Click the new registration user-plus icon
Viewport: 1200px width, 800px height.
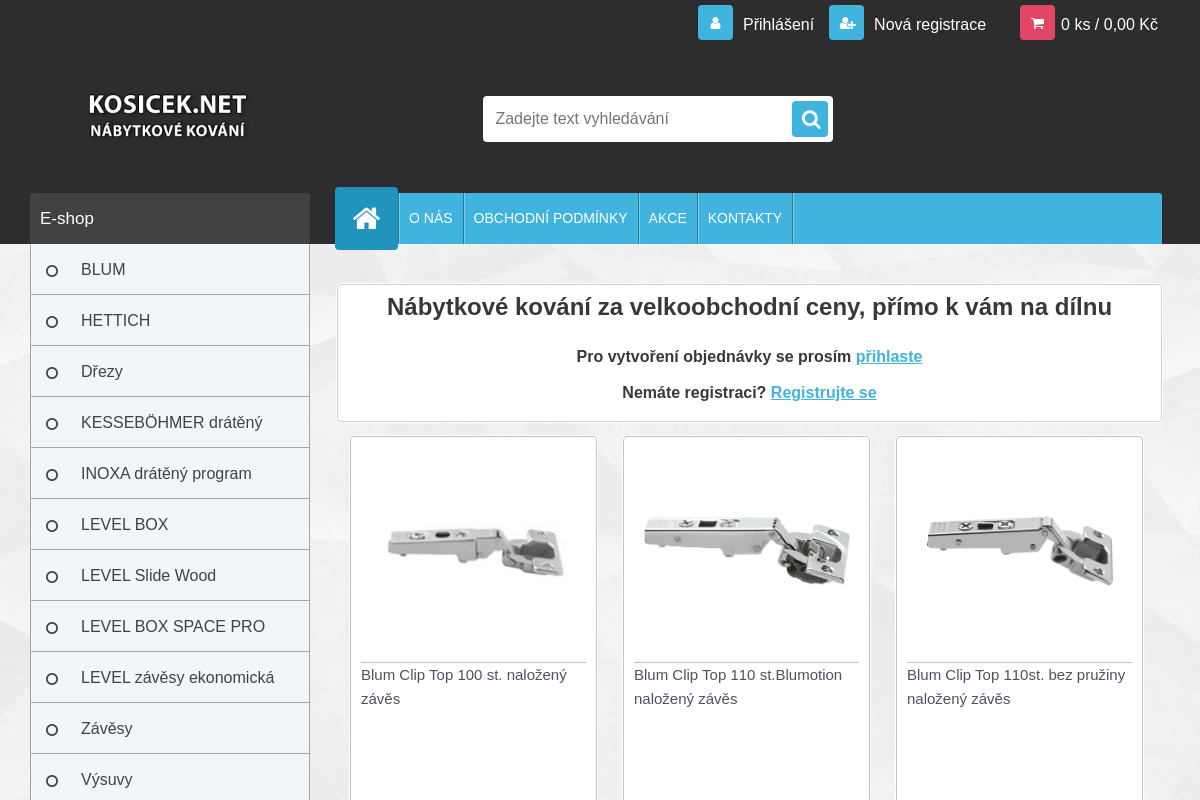pyautogui.click(x=846, y=23)
